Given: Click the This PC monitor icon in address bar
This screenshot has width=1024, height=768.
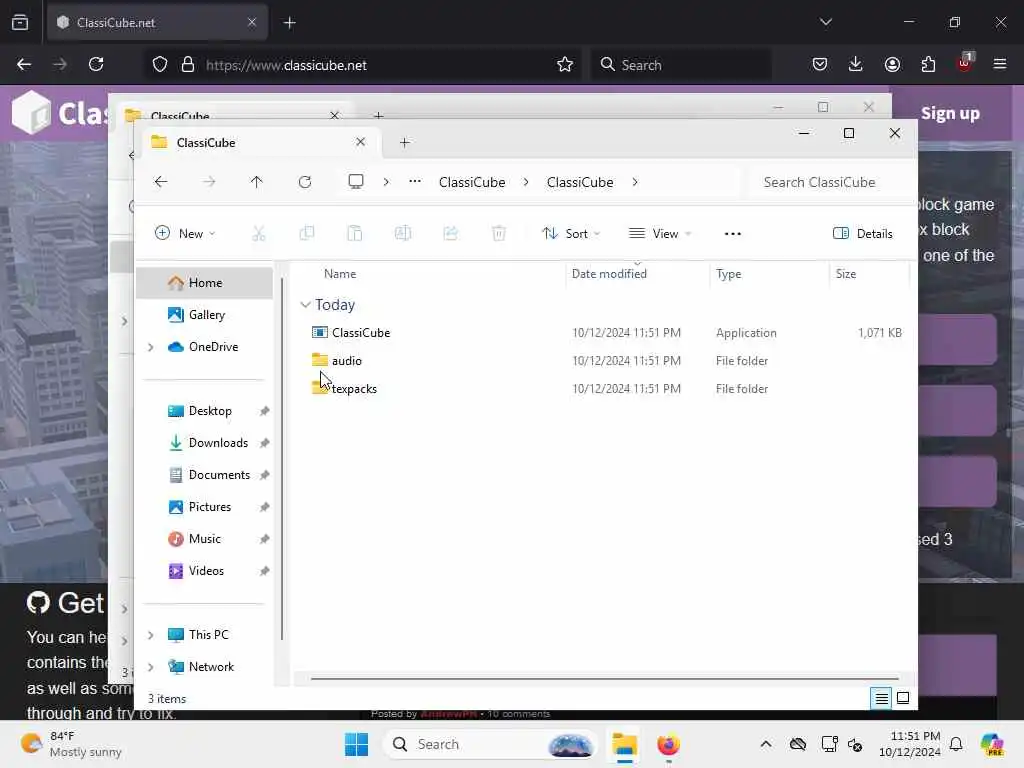Looking at the screenshot, I should (356, 182).
